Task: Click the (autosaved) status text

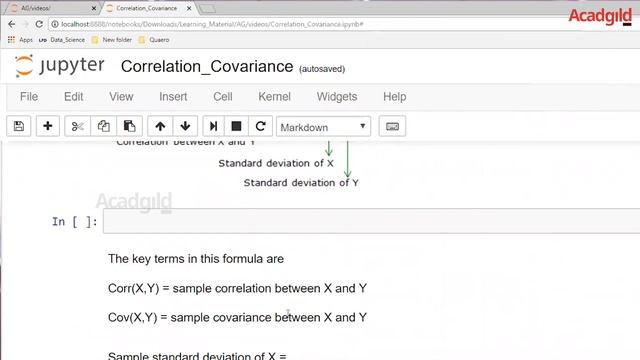Action: [322, 69]
